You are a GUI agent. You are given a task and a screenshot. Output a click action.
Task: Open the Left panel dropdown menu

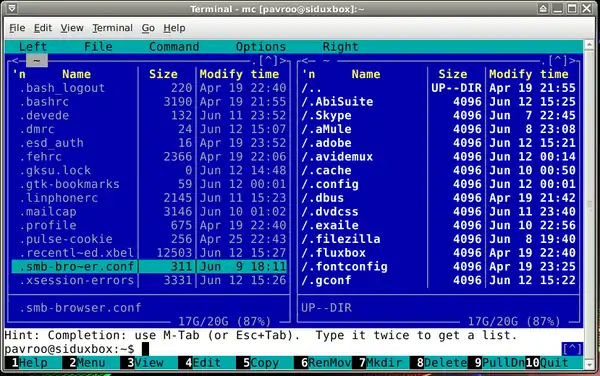pyautogui.click(x=33, y=47)
